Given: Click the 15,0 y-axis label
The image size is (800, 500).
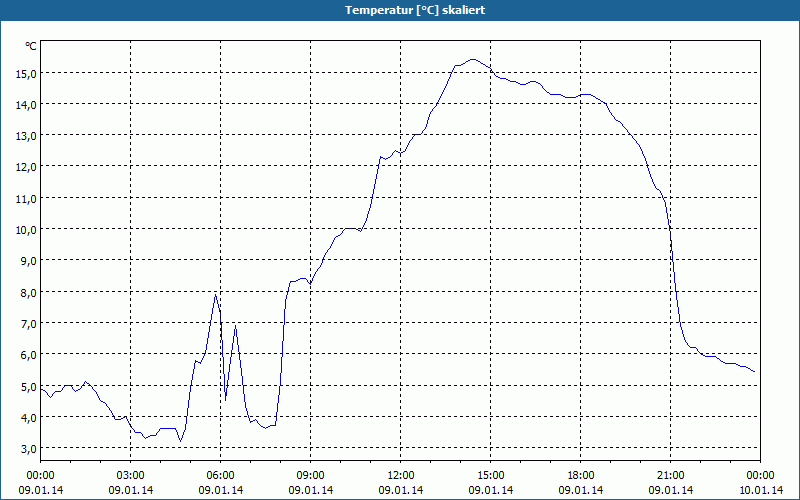Looking at the screenshot, I should tap(26, 73).
